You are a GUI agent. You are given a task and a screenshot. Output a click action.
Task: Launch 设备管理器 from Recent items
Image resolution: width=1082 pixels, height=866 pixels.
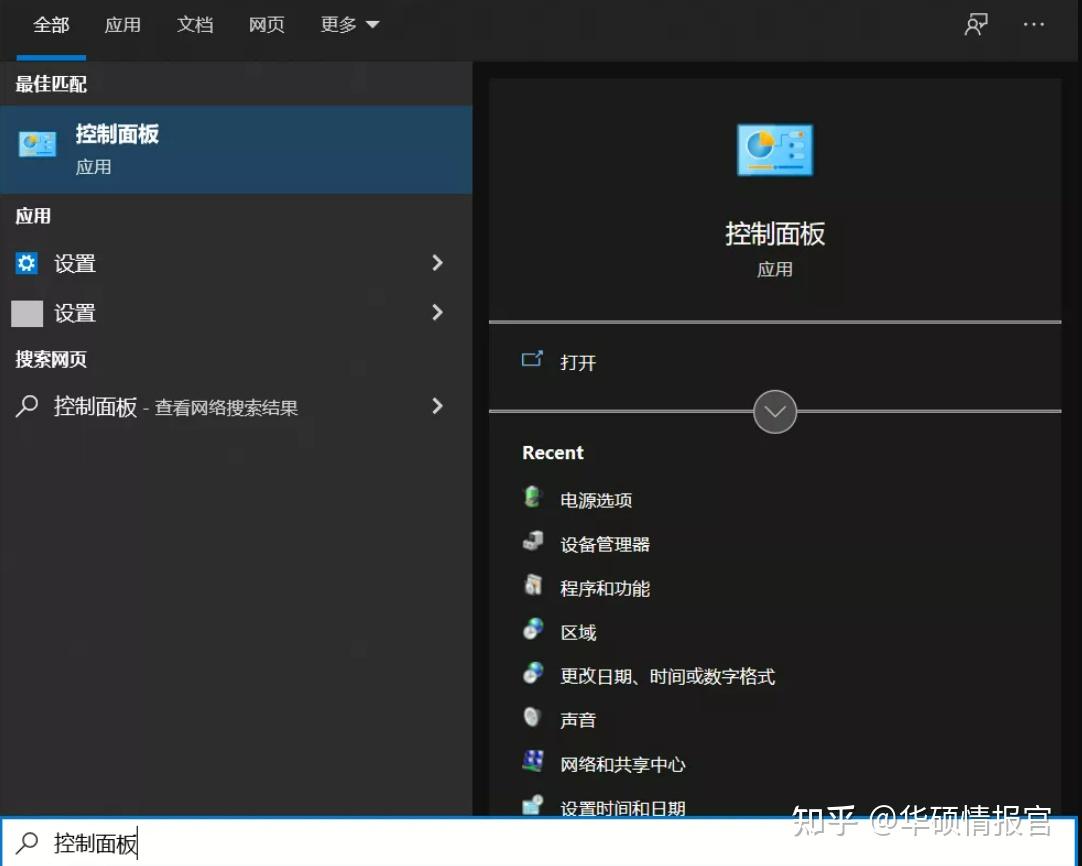[x=605, y=543]
